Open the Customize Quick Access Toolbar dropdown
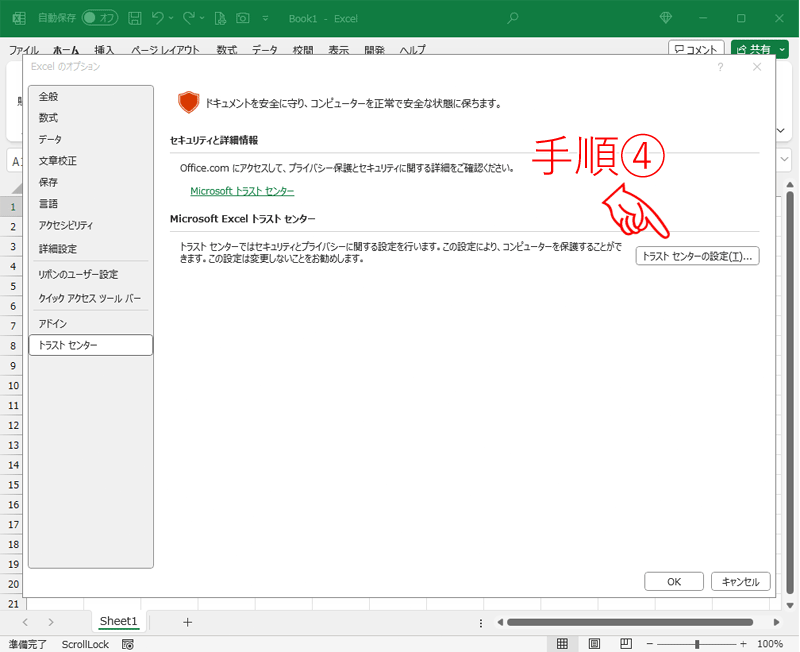The image size is (800, 652). [265, 18]
